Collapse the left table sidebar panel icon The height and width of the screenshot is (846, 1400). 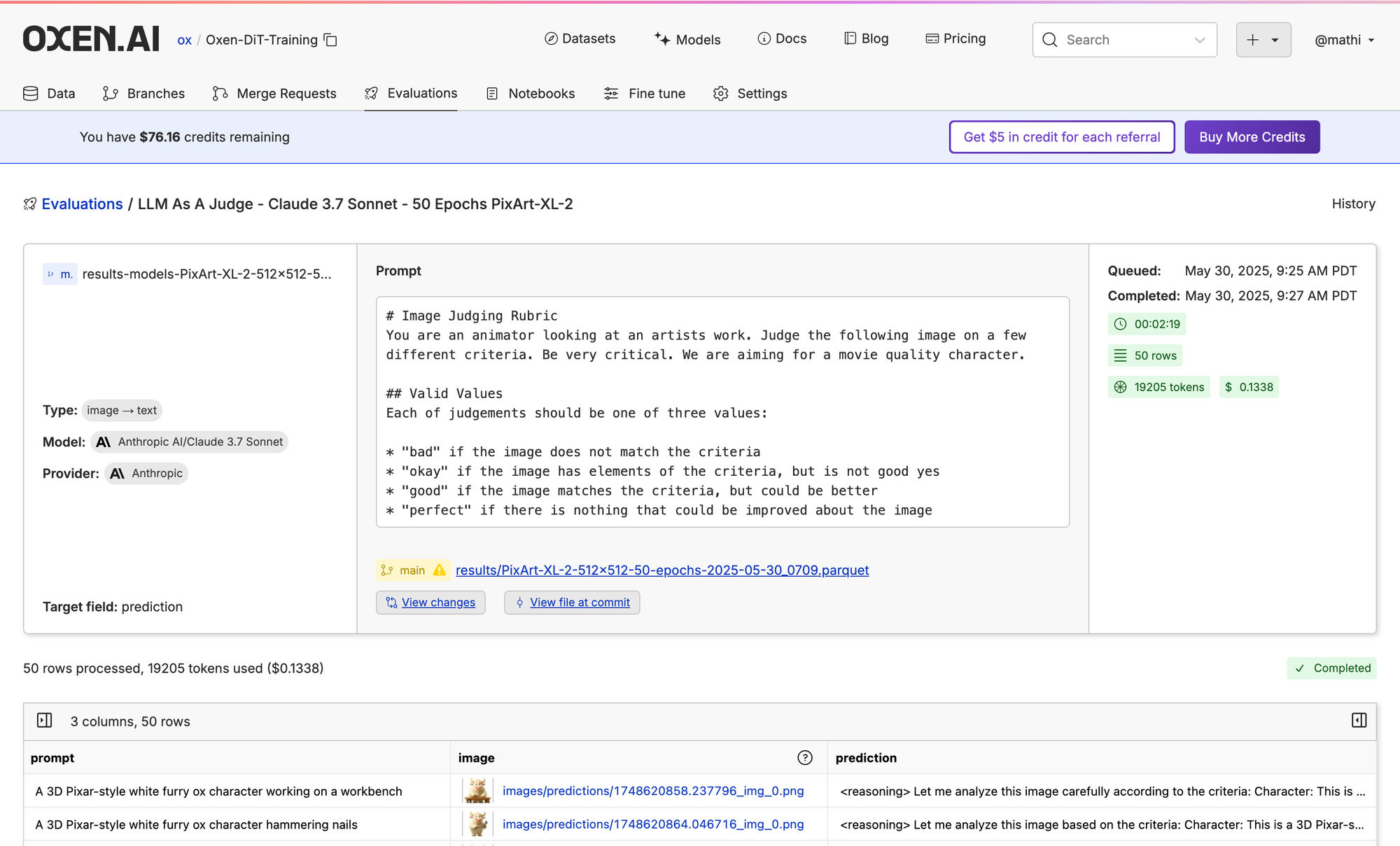click(x=45, y=720)
